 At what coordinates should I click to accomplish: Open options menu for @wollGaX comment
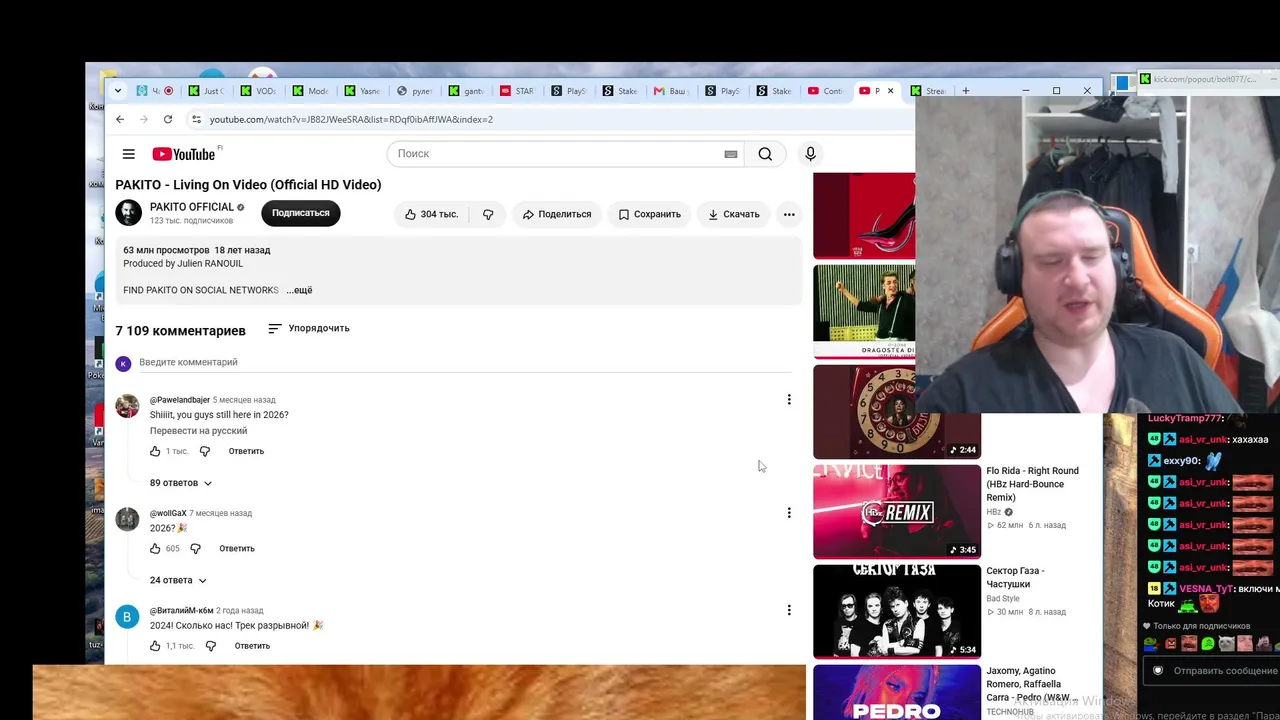[x=789, y=513]
